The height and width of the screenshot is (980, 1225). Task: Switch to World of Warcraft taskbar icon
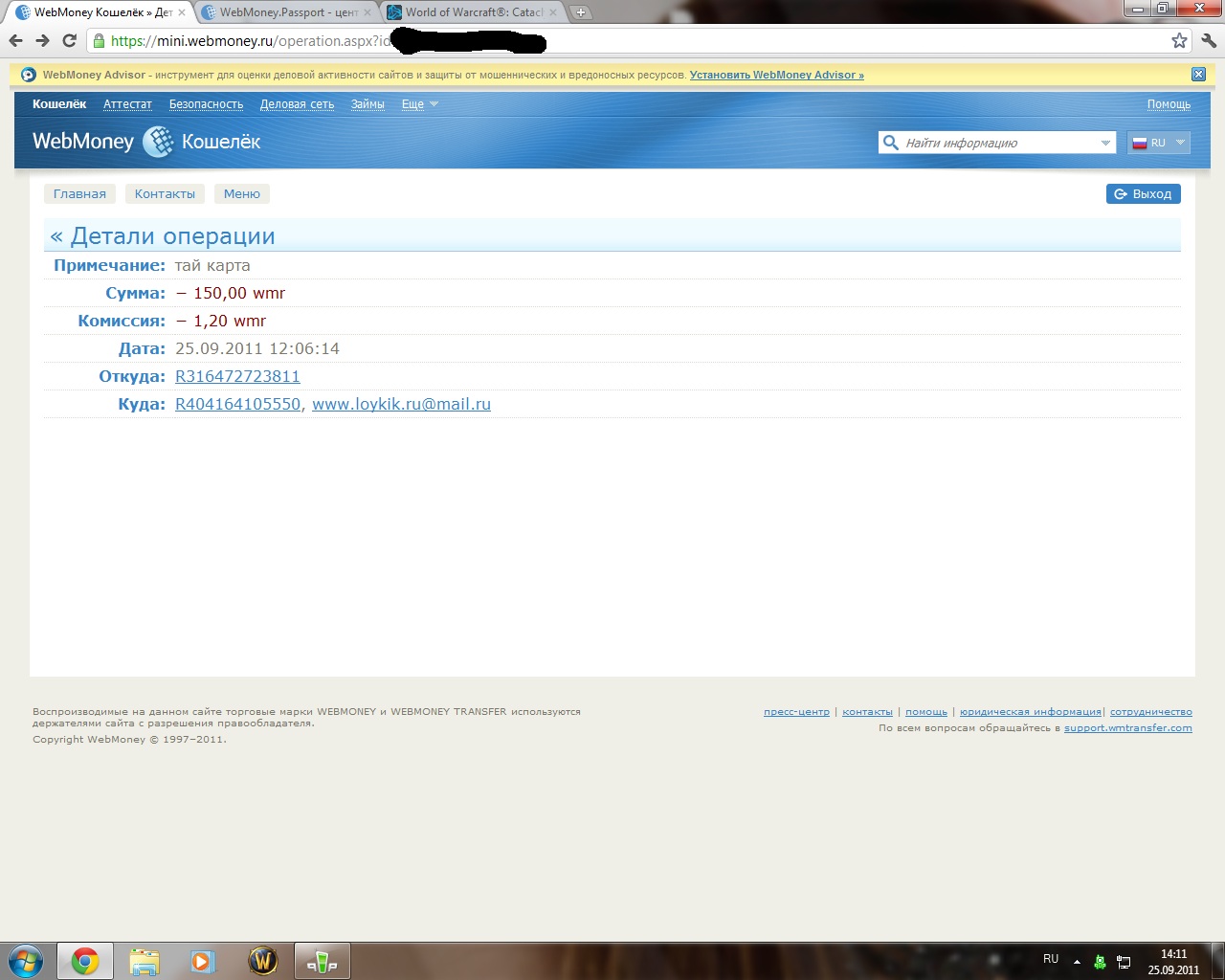pos(262,961)
